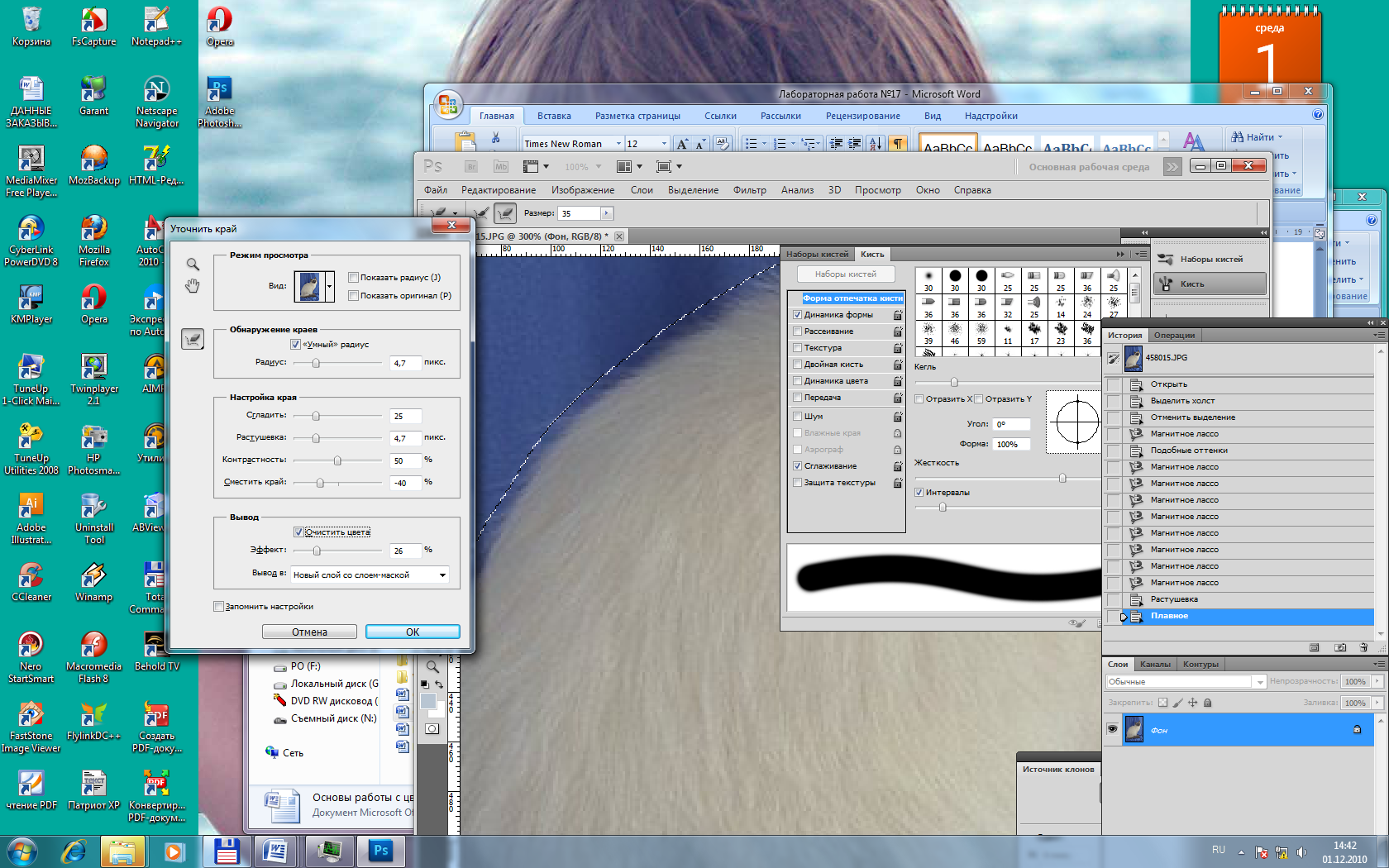Click the paragraph marks icon in Word
The height and width of the screenshot is (868, 1389).
(898, 144)
